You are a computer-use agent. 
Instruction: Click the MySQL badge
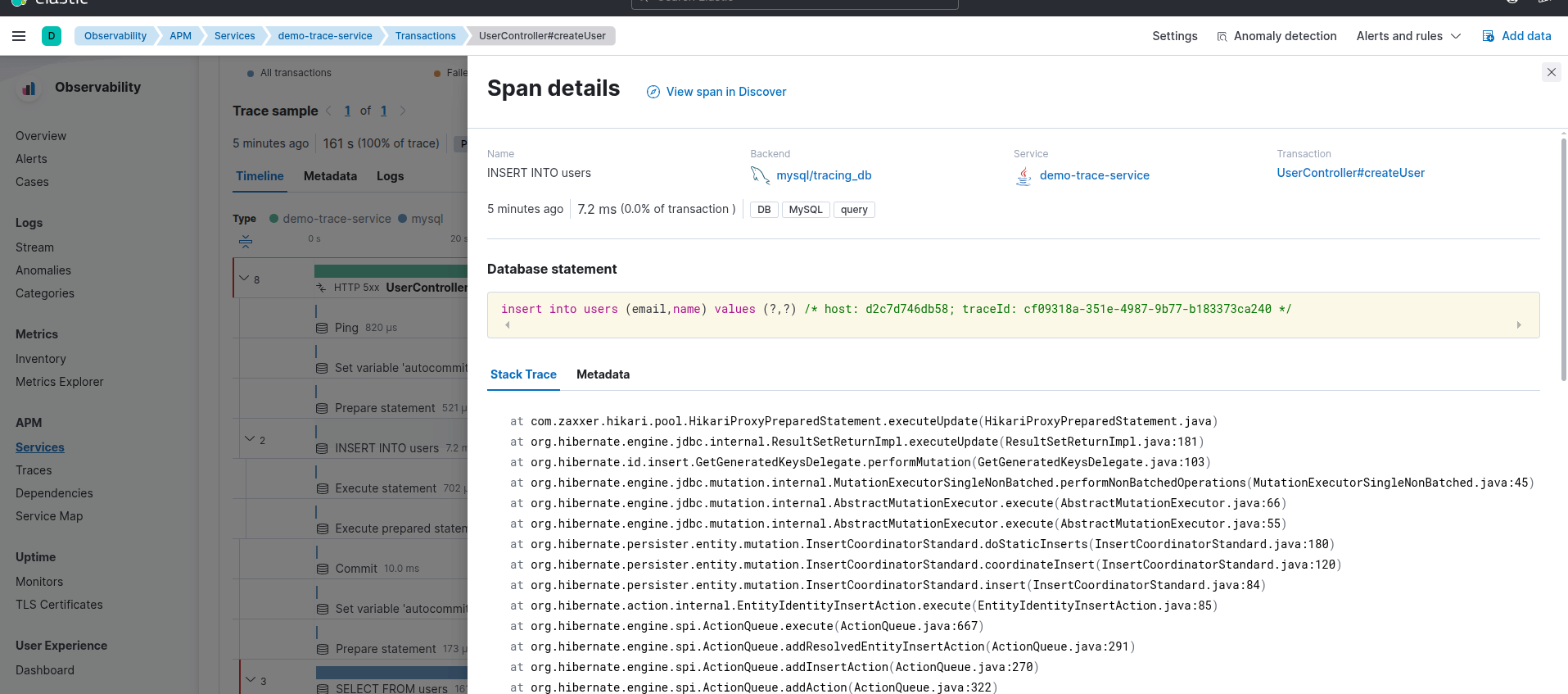tap(806, 210)
